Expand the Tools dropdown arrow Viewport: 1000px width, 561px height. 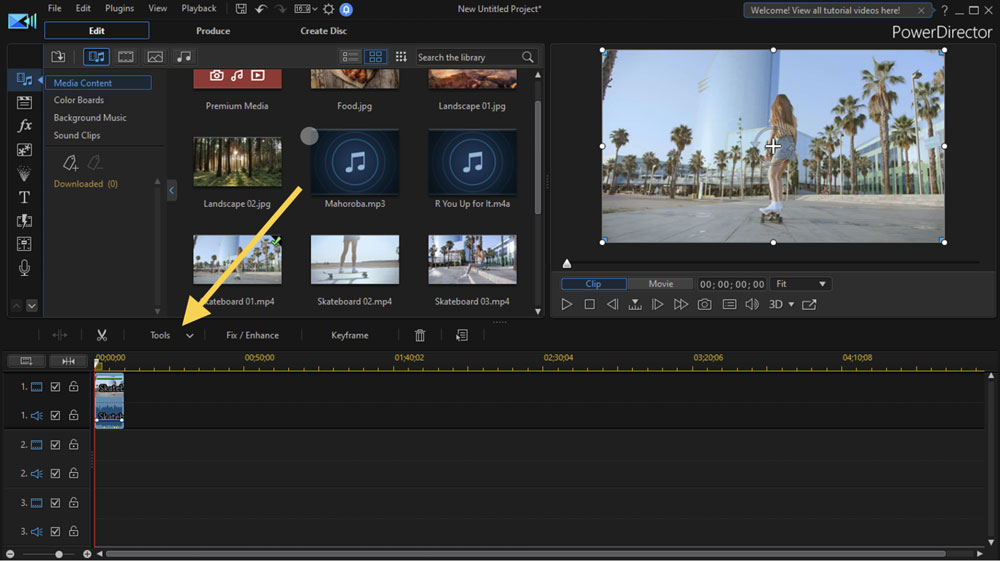click(189, 336)
